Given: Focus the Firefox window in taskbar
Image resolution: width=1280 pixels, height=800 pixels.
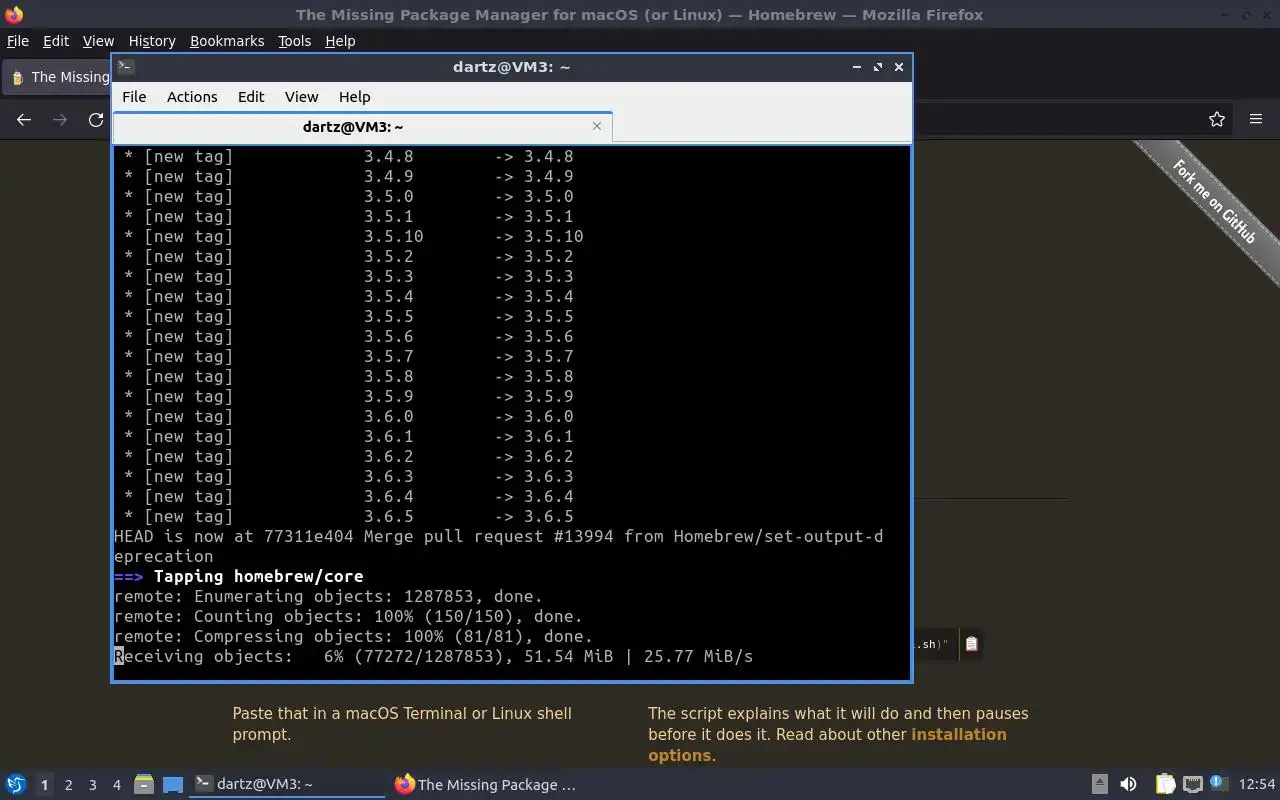Looking at the screenshot, I should click(486, 784).
